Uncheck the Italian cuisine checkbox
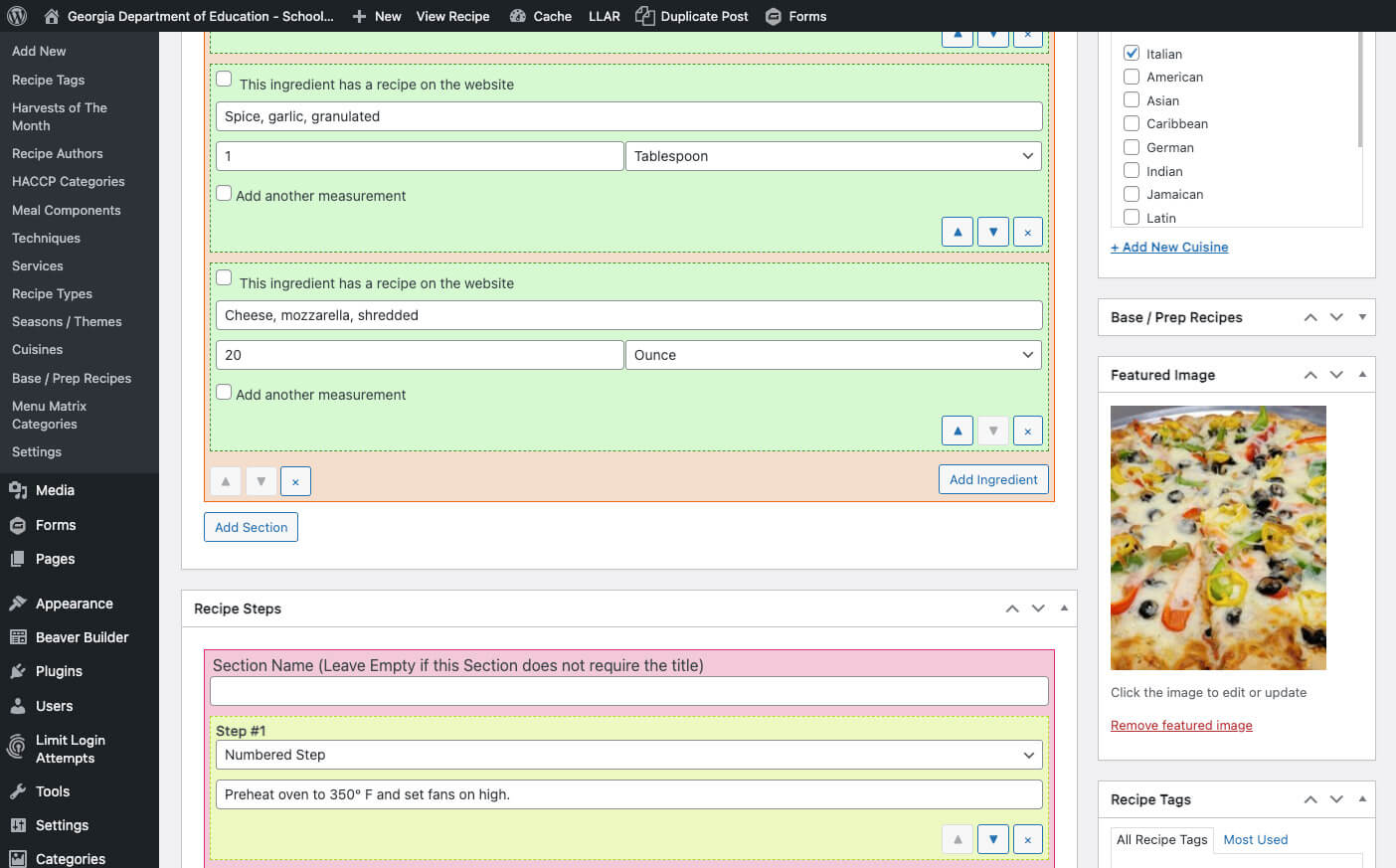Image resolution: width=1396 pixels, height=868 pixels. point(1132,53)
